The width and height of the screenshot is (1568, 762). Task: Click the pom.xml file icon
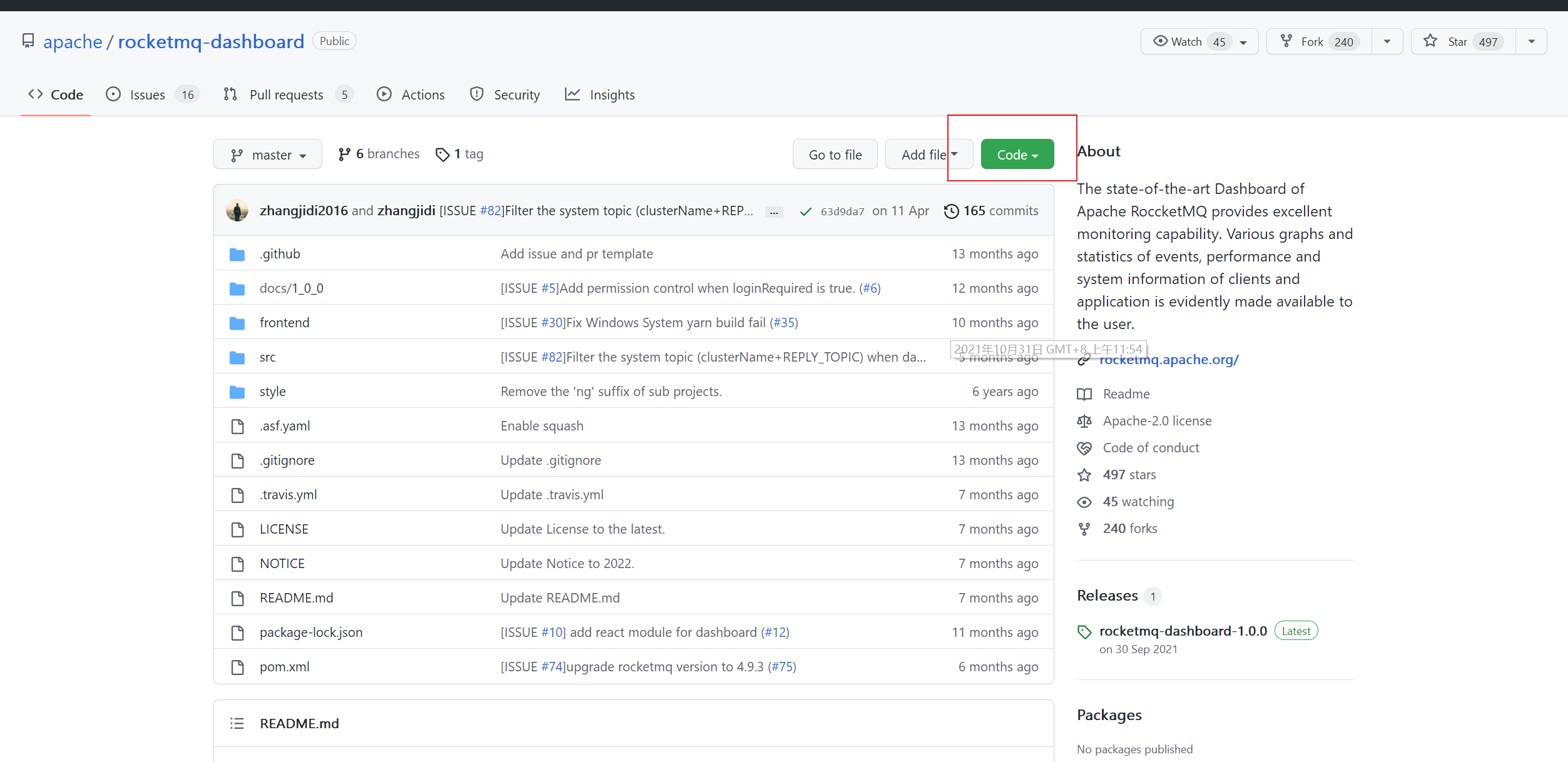(x=237, y=667)
